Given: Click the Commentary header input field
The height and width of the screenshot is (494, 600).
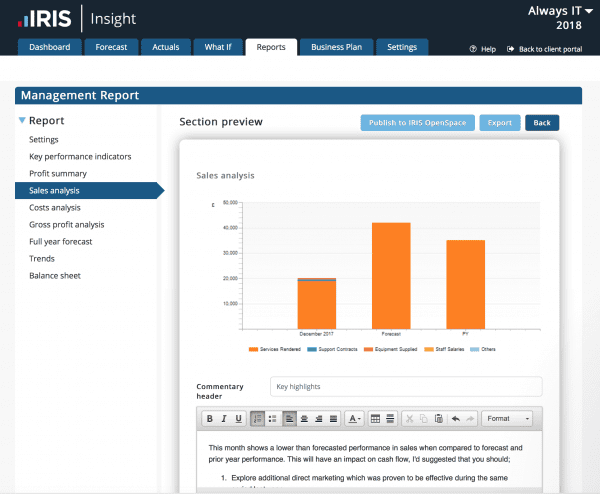Looking at the screenshot, I should [x=405, y=386].
